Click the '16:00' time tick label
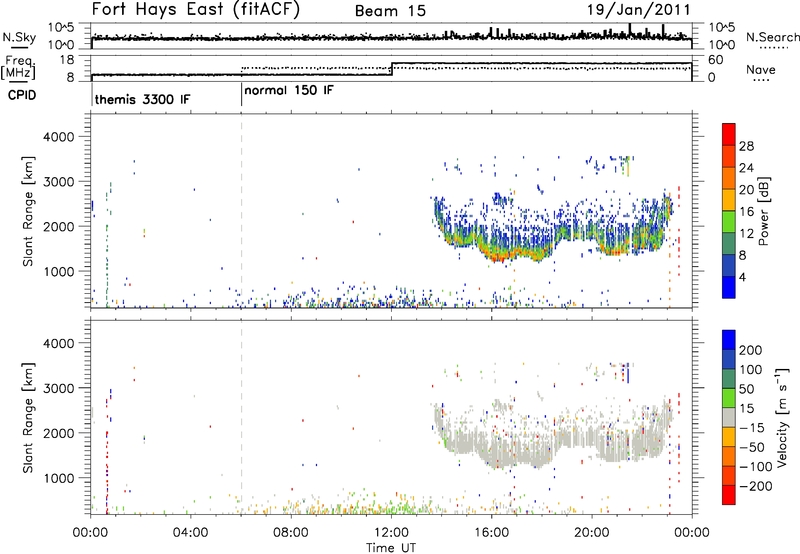Screen dimensions: 800x554 (x=491, y=533)
